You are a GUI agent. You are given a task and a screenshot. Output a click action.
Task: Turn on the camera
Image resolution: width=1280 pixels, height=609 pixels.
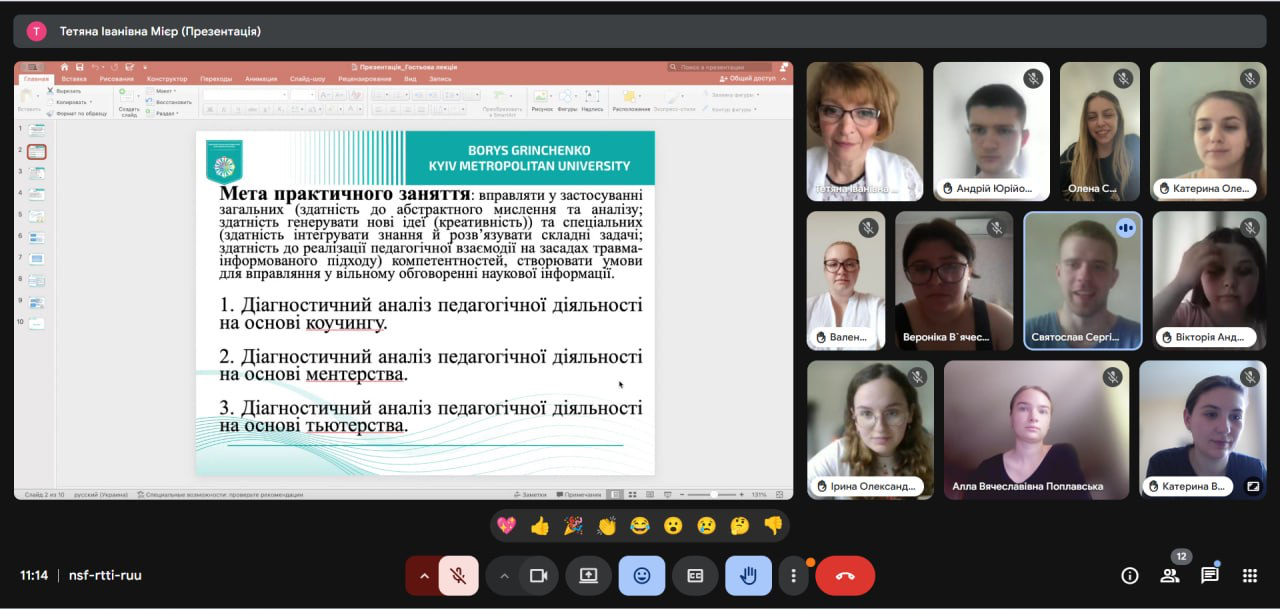point(538,576)
